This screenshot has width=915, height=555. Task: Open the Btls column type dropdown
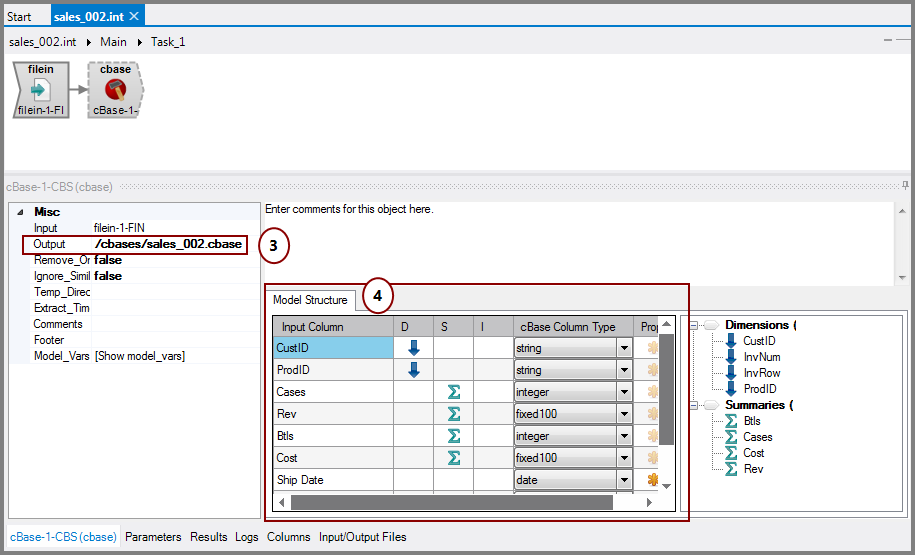[624, 436]
